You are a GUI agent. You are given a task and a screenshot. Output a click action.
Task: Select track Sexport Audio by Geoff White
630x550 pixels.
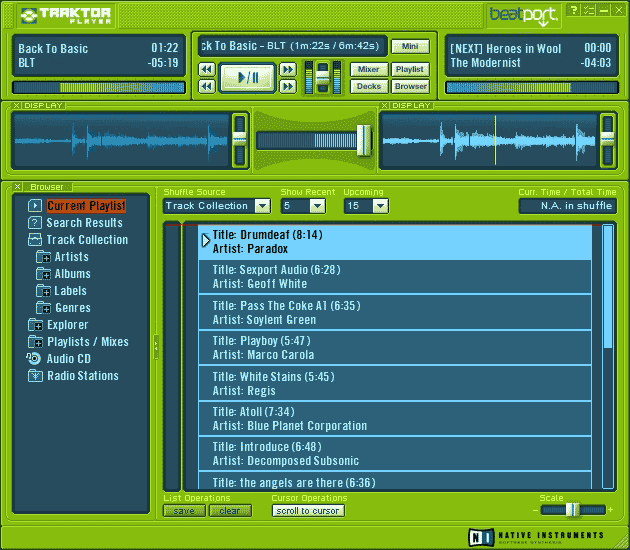click(395, 276)
